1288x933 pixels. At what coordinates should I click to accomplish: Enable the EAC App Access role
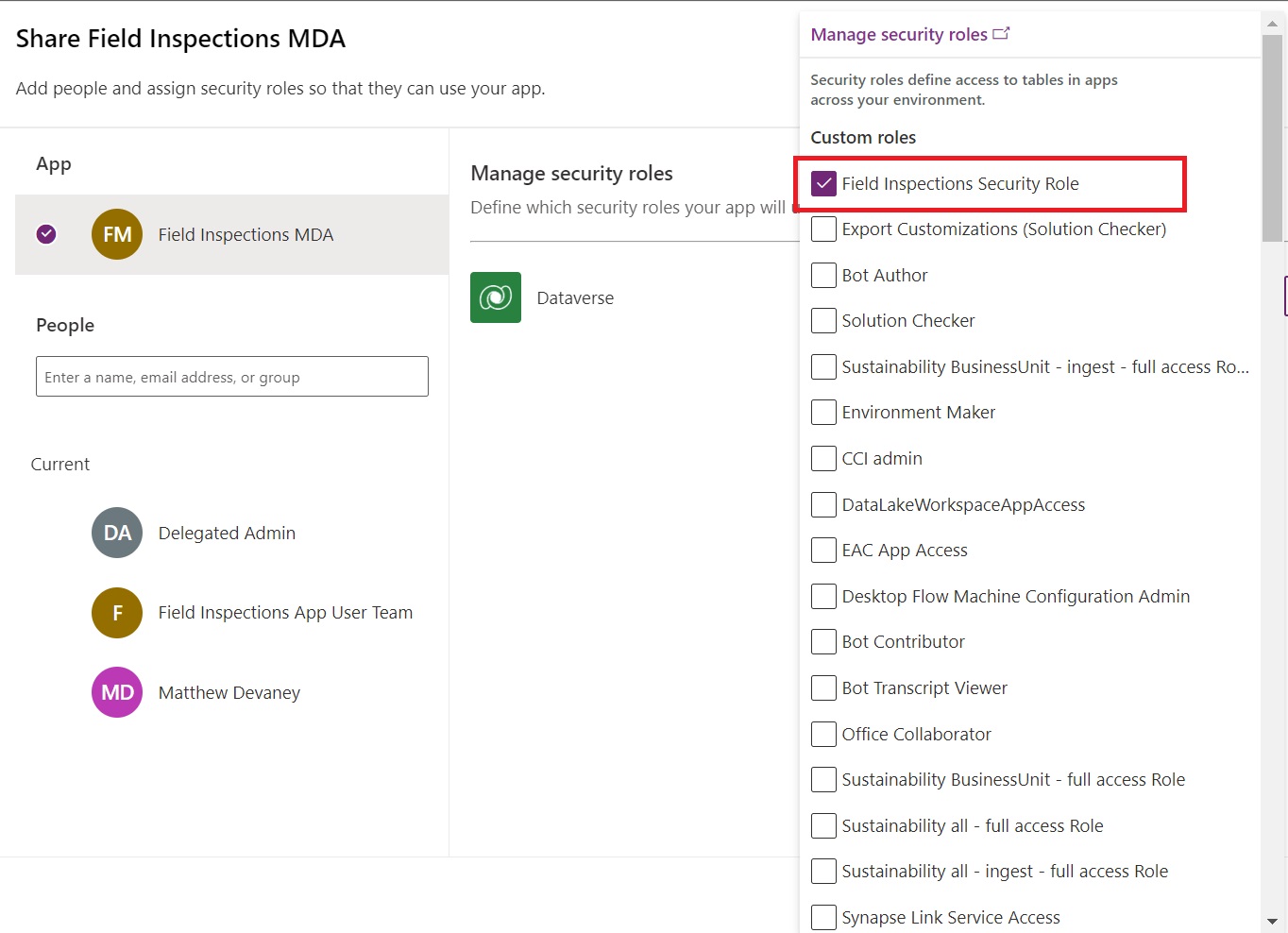(x=823, y=550)
